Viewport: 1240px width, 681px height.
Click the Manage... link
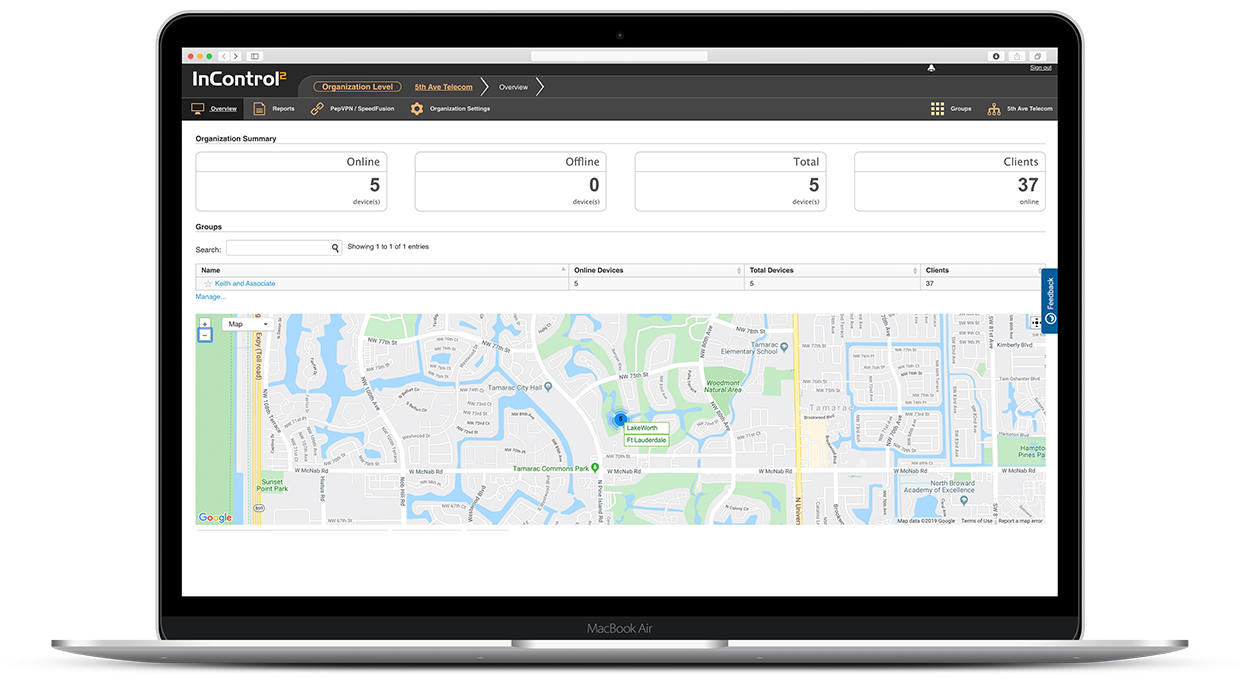(210, 296)
